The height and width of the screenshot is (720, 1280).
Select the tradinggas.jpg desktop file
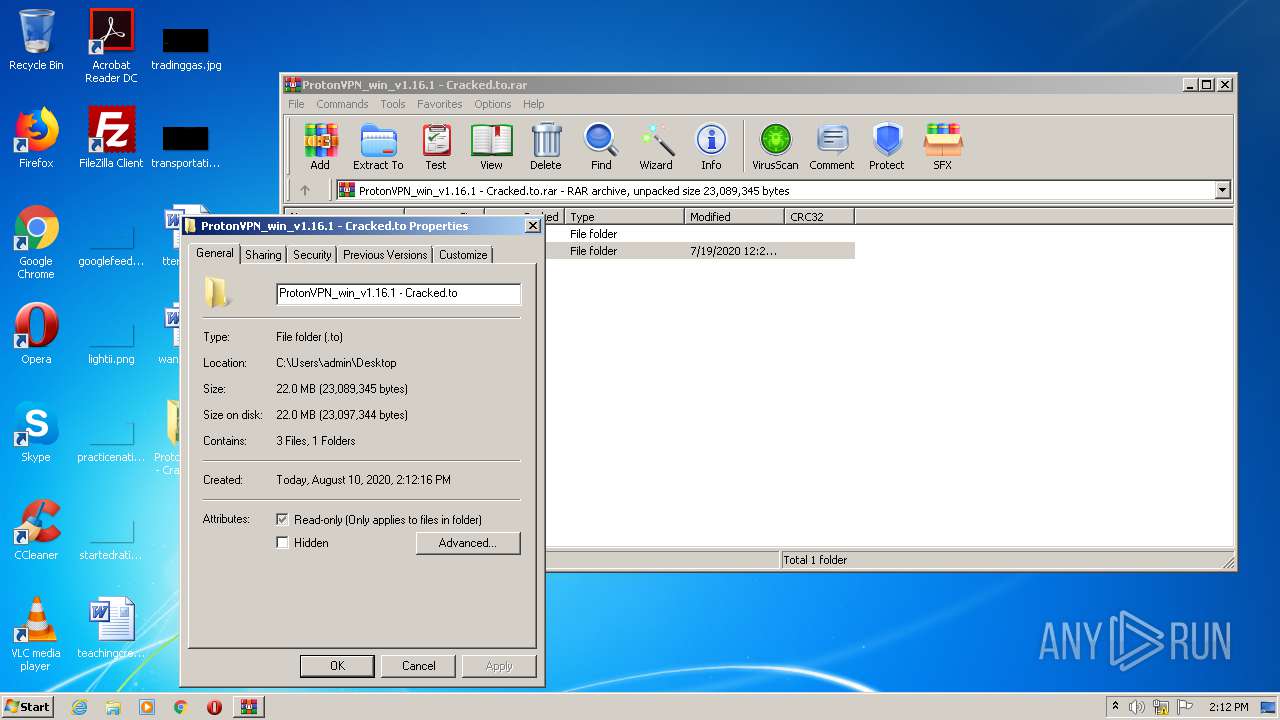tap(186, 47)
